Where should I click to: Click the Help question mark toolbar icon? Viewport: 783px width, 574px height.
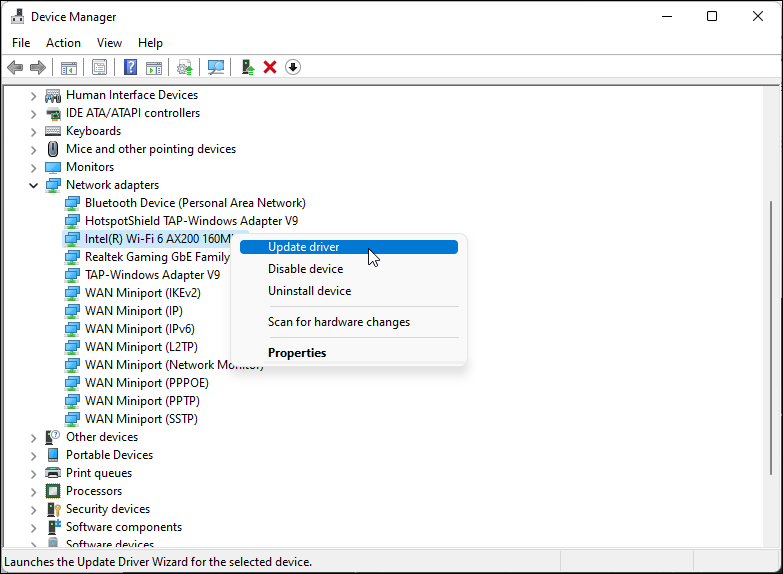130,67
